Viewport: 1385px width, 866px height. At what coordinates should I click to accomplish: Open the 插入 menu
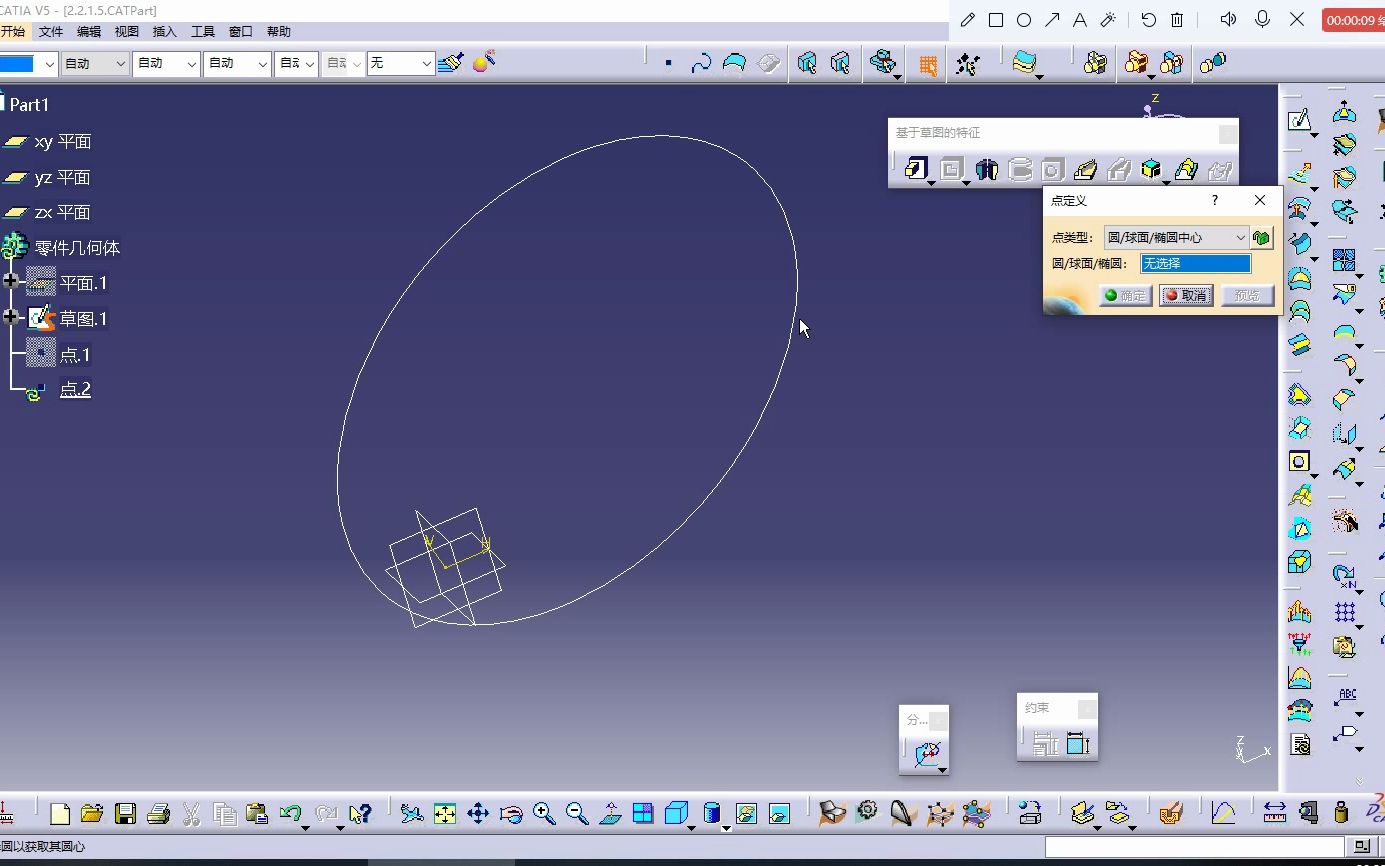click(164, 32)
